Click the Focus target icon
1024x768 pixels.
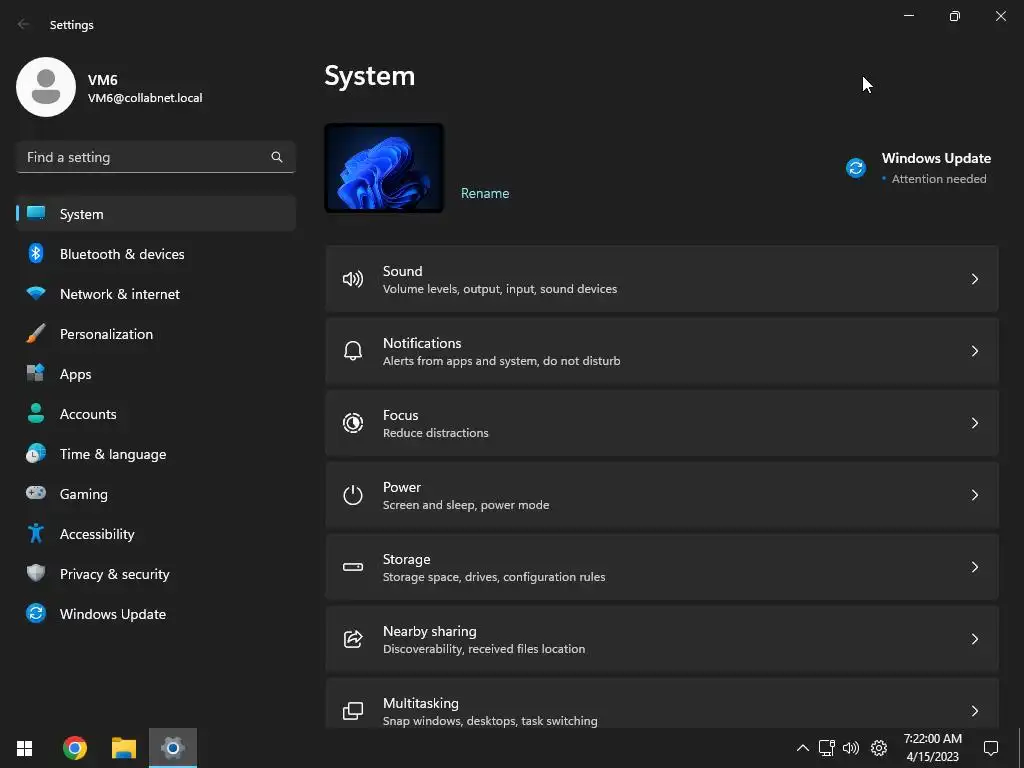pyautogui.click(x=353, y=423)
